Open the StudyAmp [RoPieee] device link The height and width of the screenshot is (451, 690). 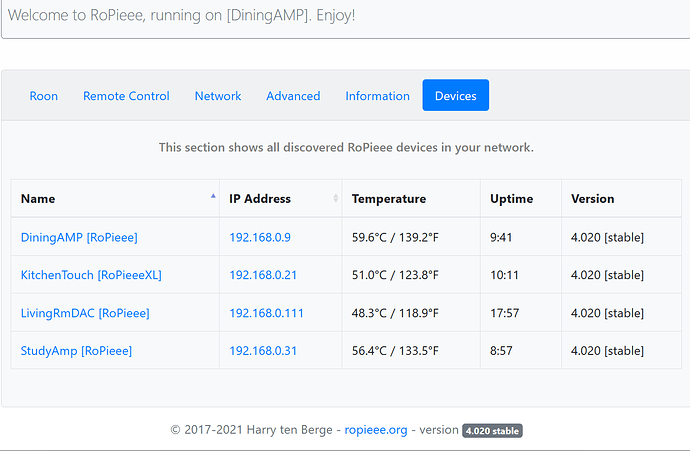tap(76, 351)
